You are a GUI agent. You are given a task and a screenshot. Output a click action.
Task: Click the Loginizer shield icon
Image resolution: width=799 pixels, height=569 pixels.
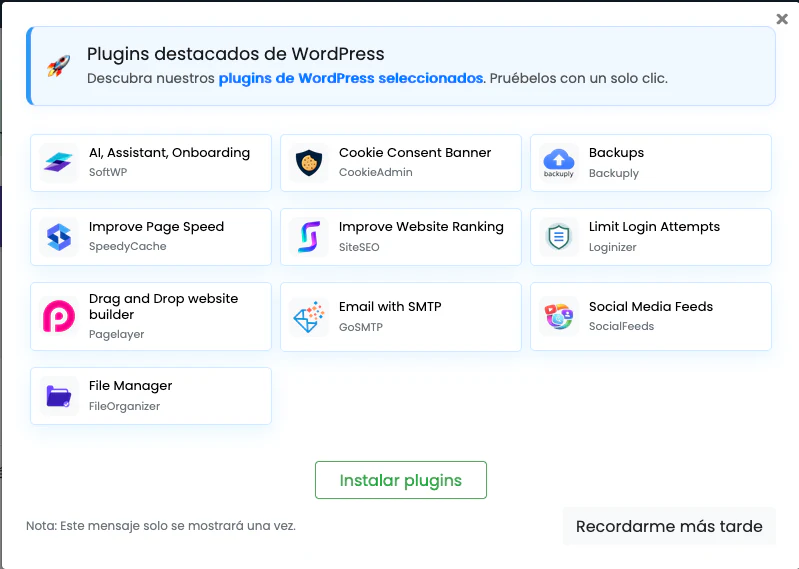pos(559,237)
